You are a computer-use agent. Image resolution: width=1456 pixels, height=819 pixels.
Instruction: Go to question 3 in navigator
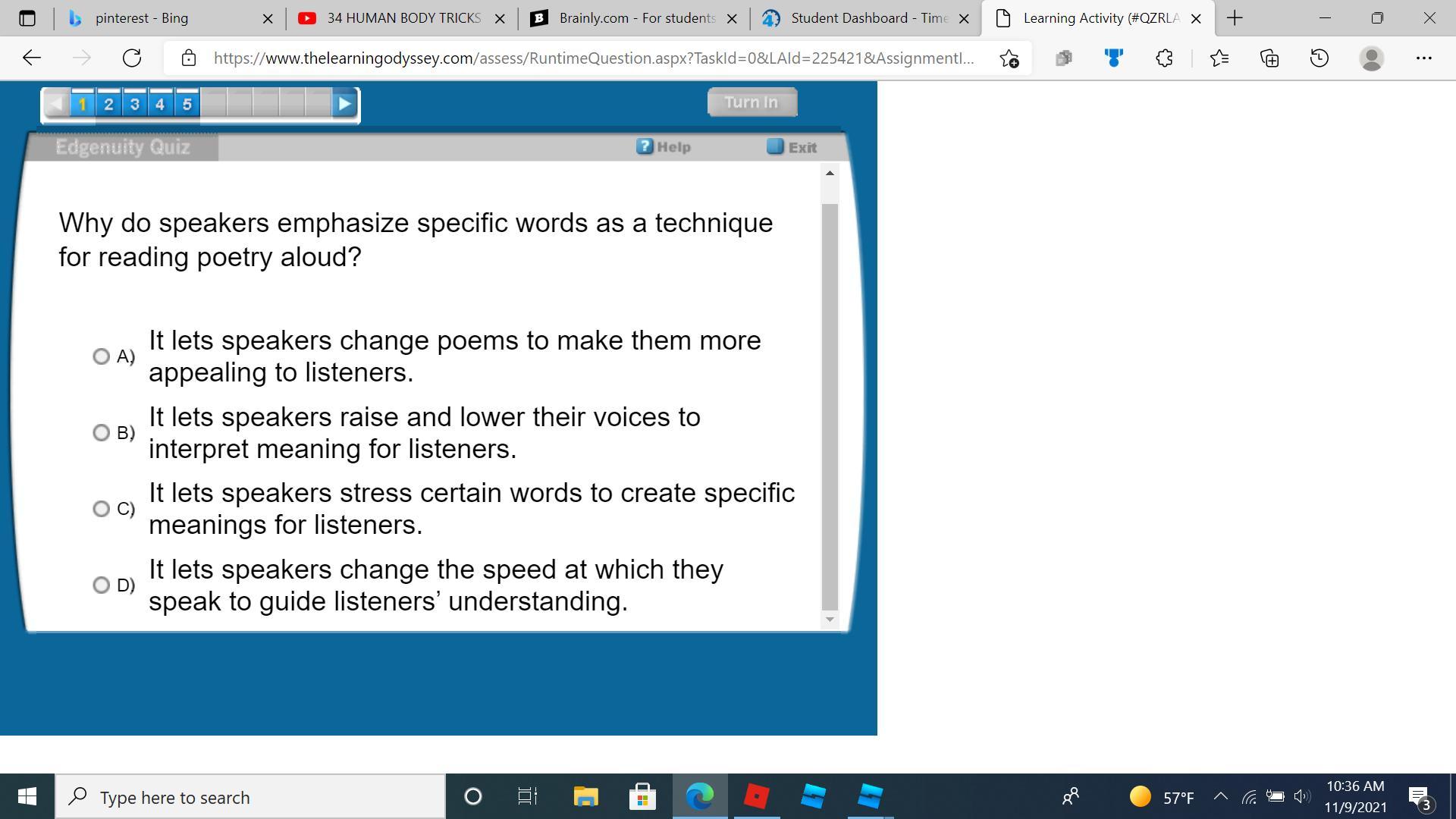(134, 104)
